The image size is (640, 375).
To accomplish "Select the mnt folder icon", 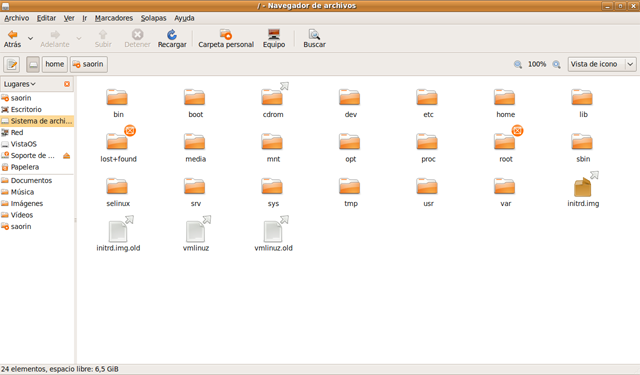I will pos(272,142).
